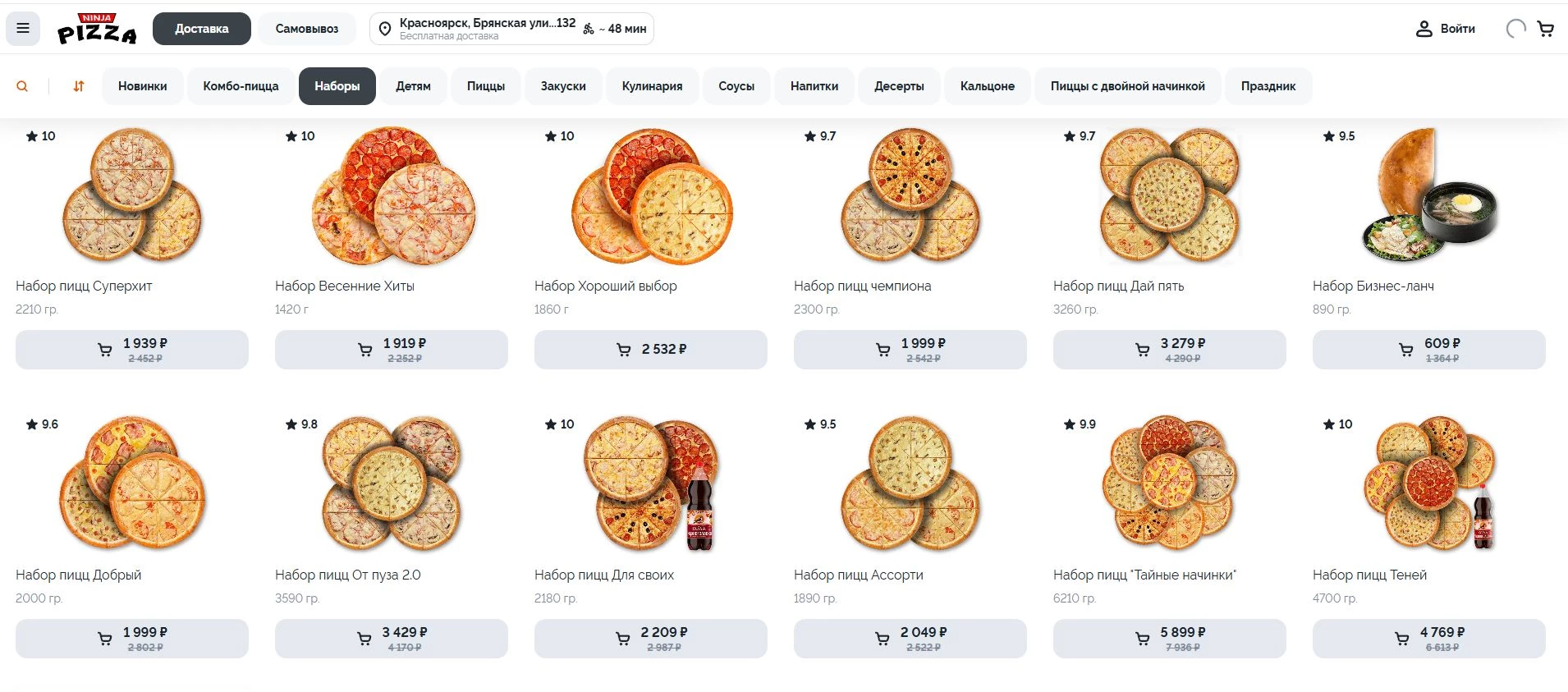
Task: Open the shopping cart
Action: [1547, 28]
